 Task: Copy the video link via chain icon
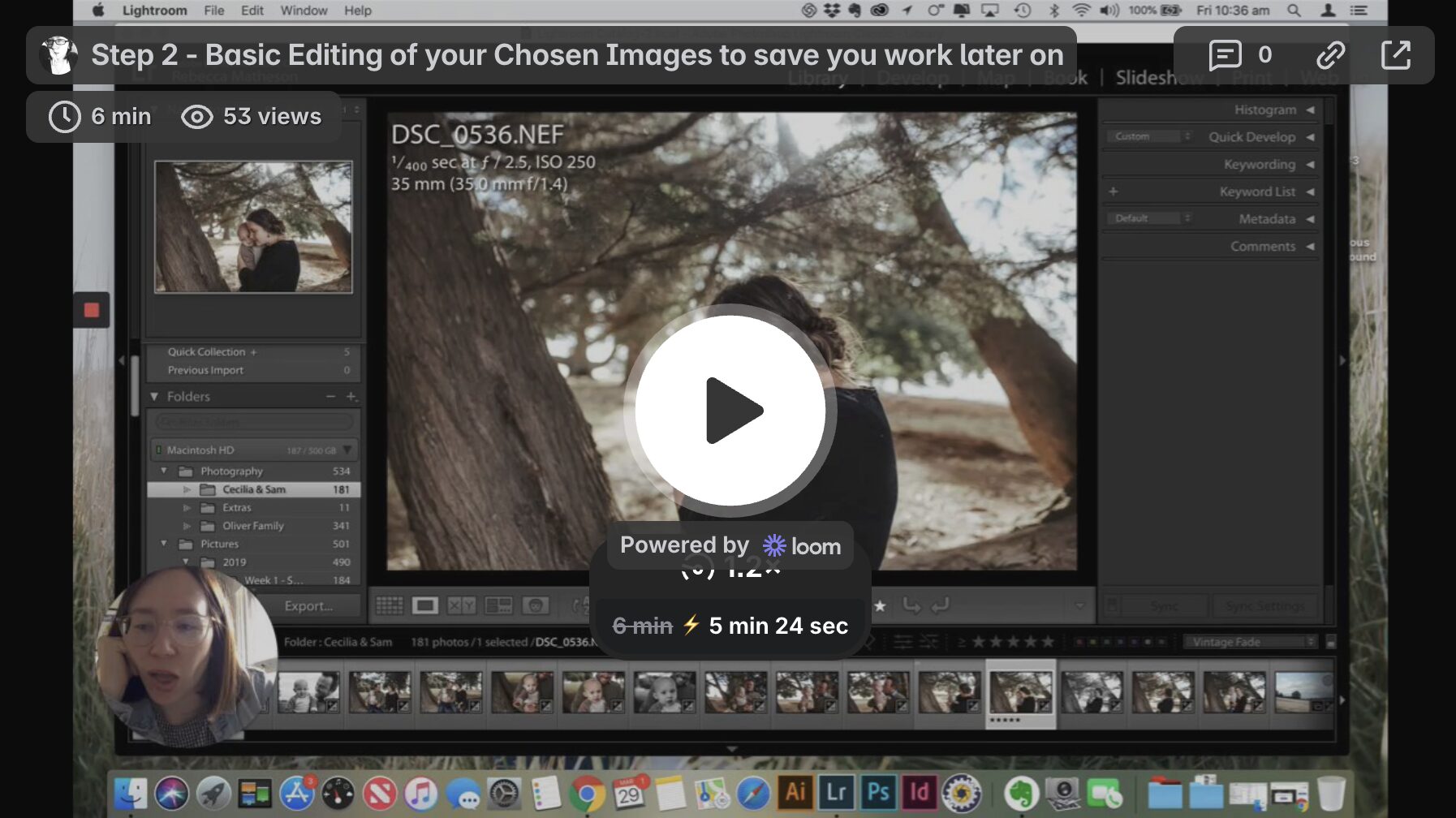point(1330,55)
